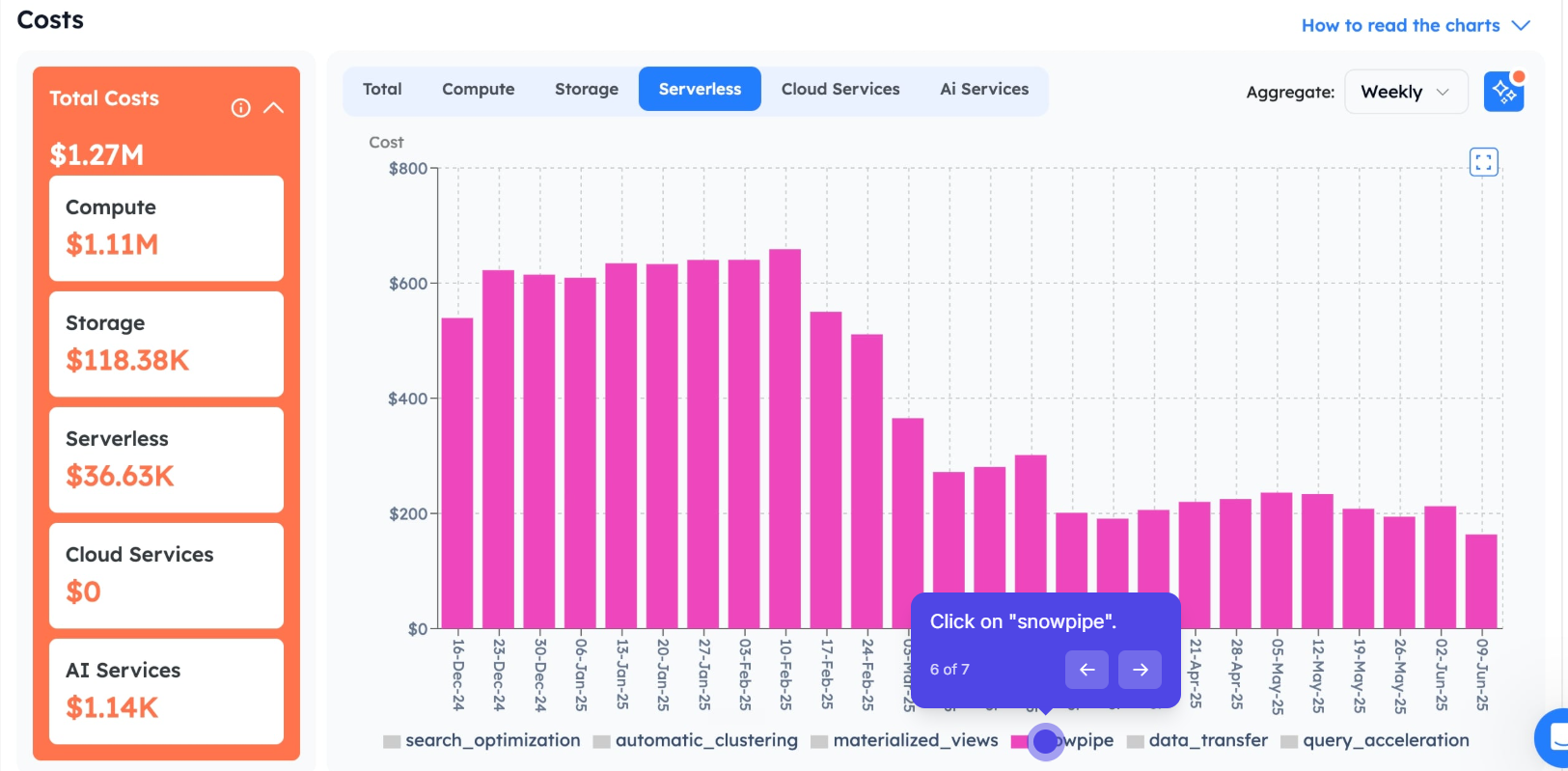Open the Cloud Services $0 cost card
Viewport: 1568px width, 771px height.
pyautogui.click(x=166, y=575)
